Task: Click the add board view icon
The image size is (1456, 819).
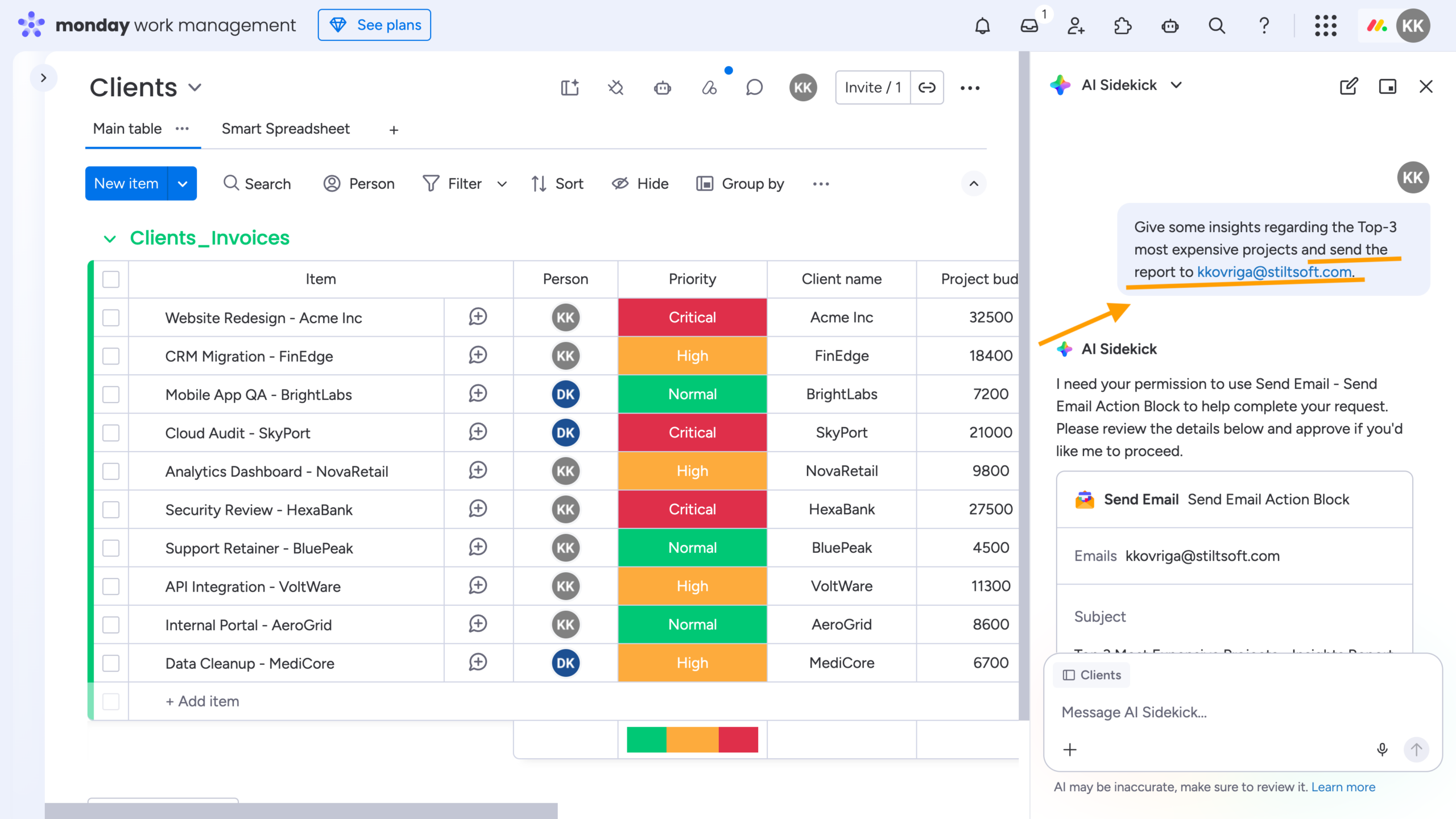Action: click(x=569, y=88)
